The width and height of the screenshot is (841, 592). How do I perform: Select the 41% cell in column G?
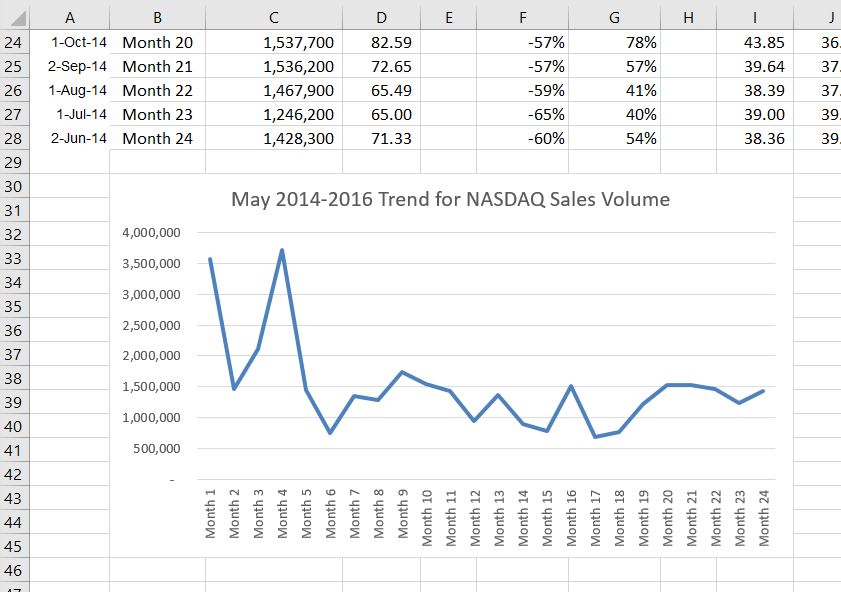point(615,90)
